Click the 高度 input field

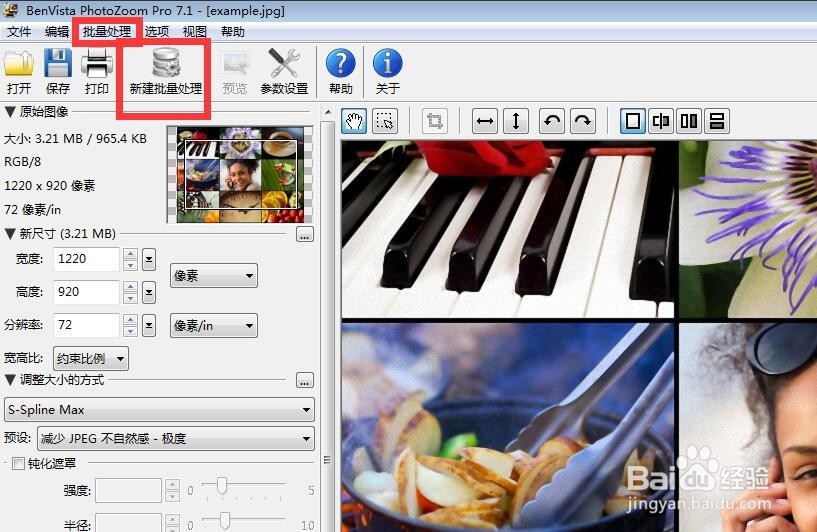point(86,292)
